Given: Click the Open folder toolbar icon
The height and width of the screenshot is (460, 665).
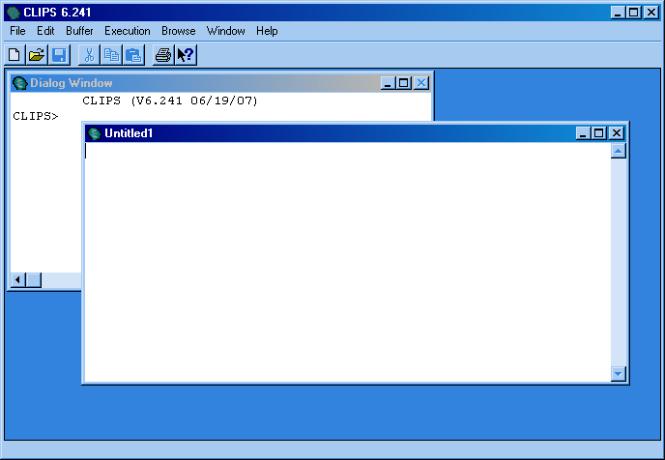Looking at the screenshot, I should pos(37,55).
